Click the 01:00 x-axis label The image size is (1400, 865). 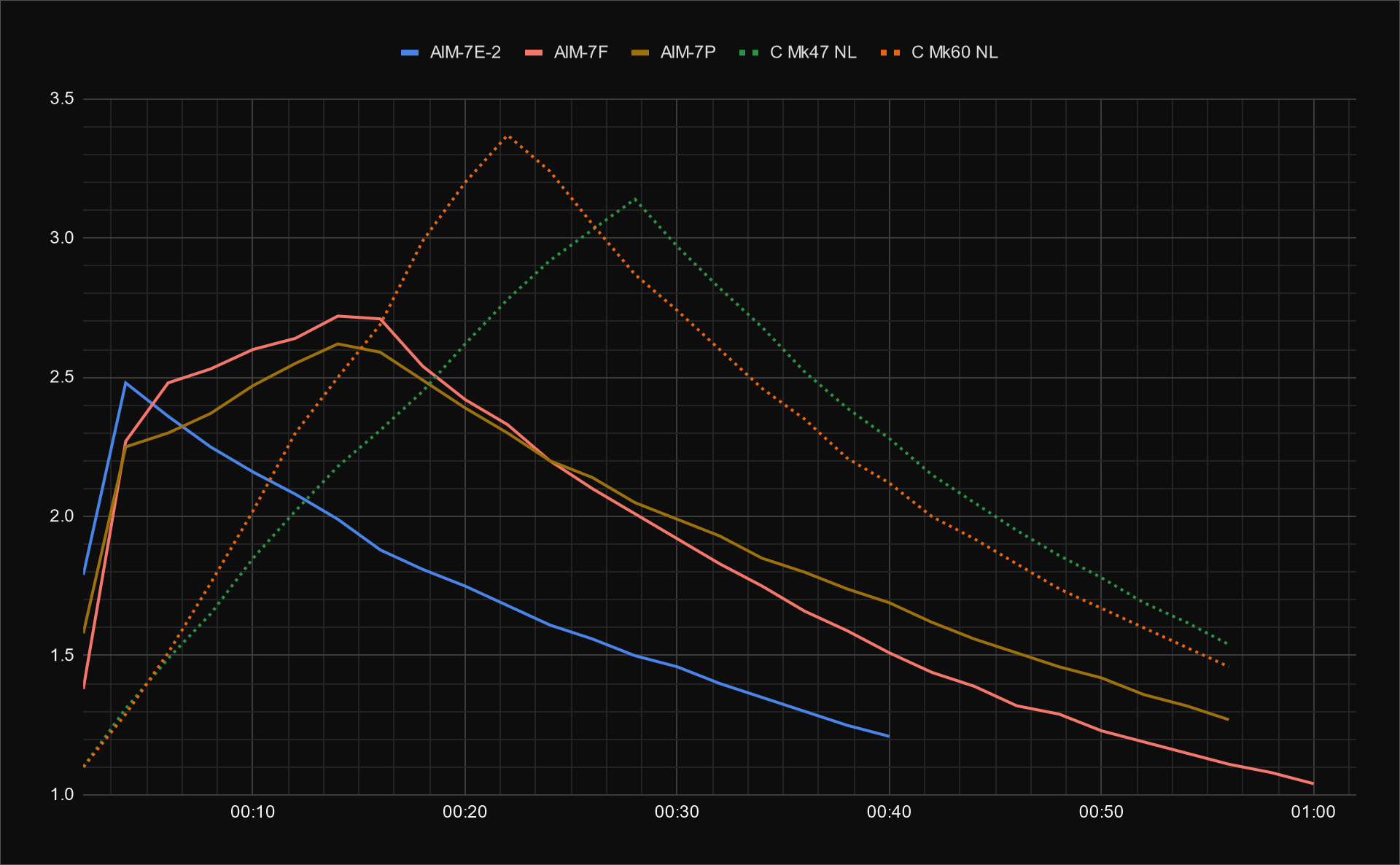click(1313, 812)
